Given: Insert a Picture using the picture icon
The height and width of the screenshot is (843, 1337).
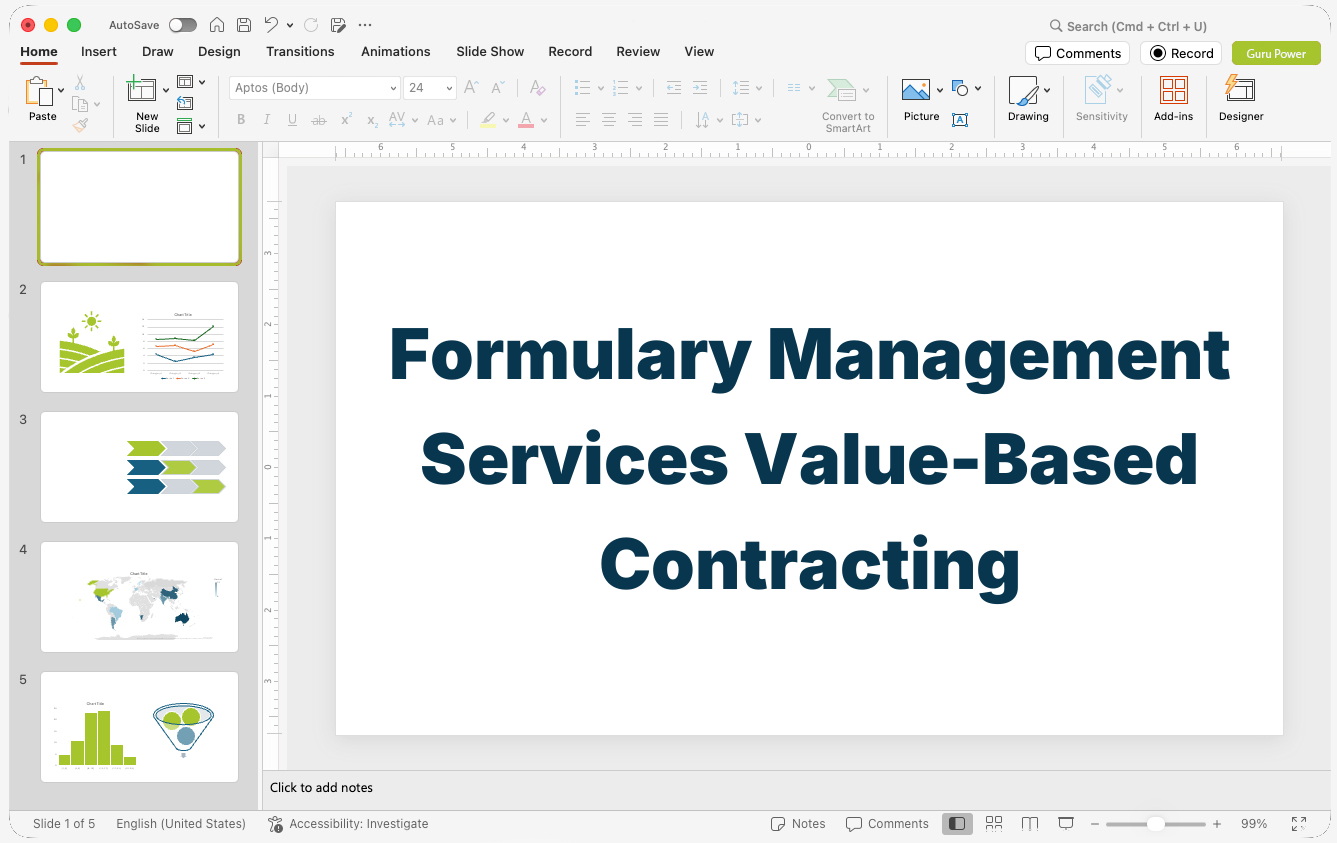Looking at the screenshot, I should coord(916,90).
